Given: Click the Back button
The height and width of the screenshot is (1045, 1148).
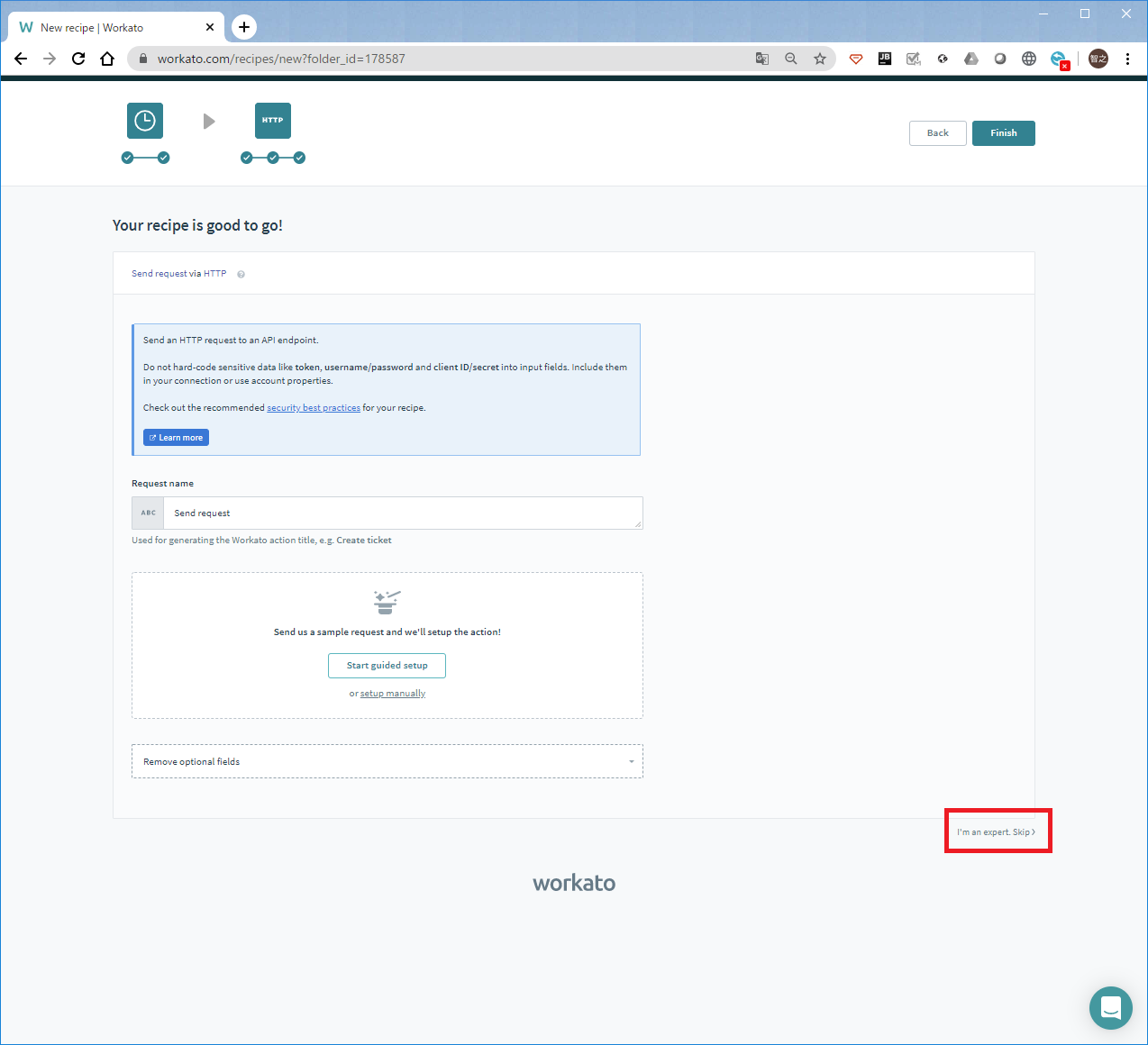Looking at the screenshot, I should (x=938, y=133).
